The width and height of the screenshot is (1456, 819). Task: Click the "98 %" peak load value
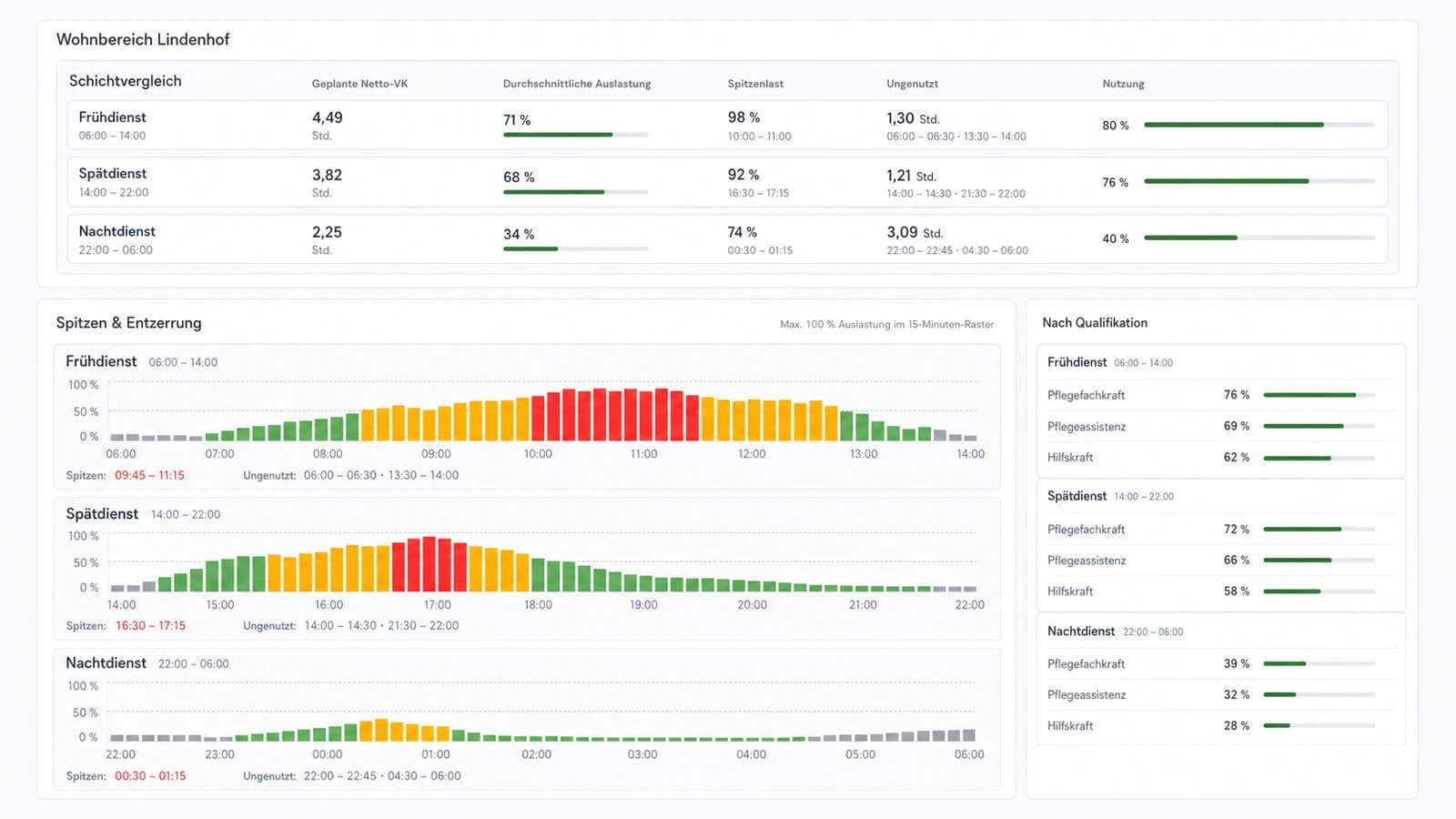(743, 117)
